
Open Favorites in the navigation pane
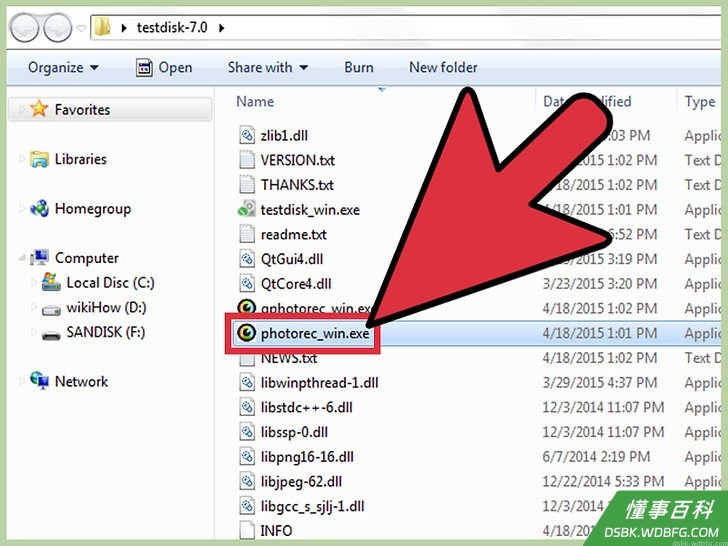tap(82, 110)
